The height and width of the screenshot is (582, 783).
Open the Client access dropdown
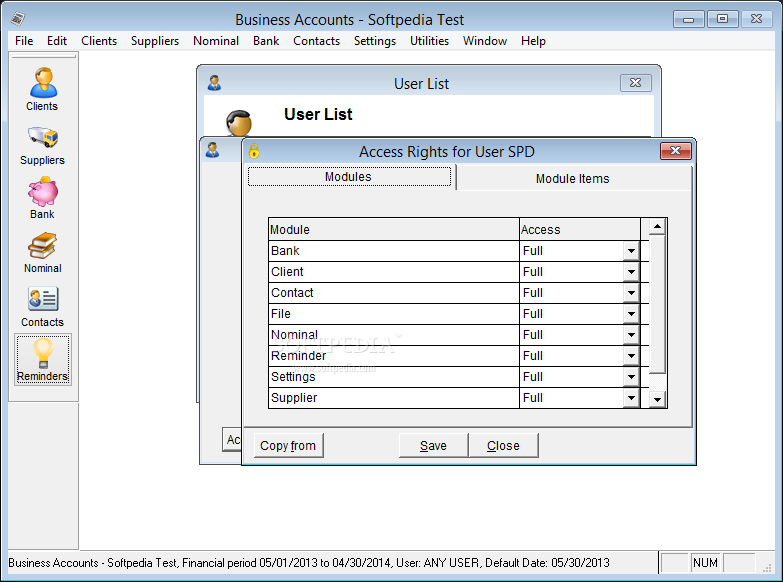tap(631, 272)
